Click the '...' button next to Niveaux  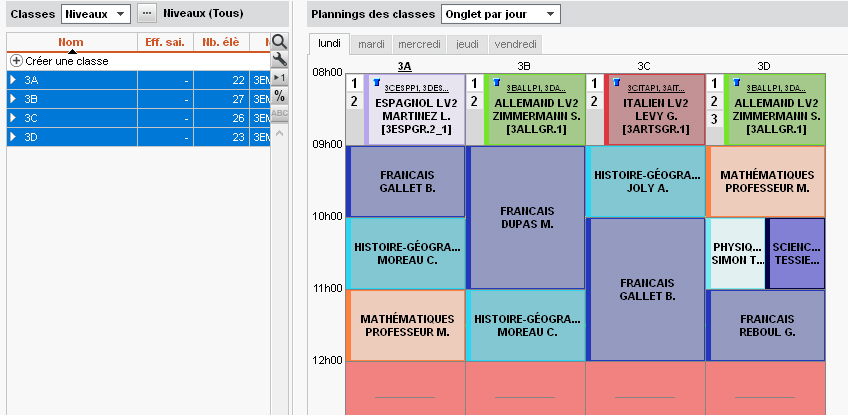pyautogui.click(x=147, y=14)
